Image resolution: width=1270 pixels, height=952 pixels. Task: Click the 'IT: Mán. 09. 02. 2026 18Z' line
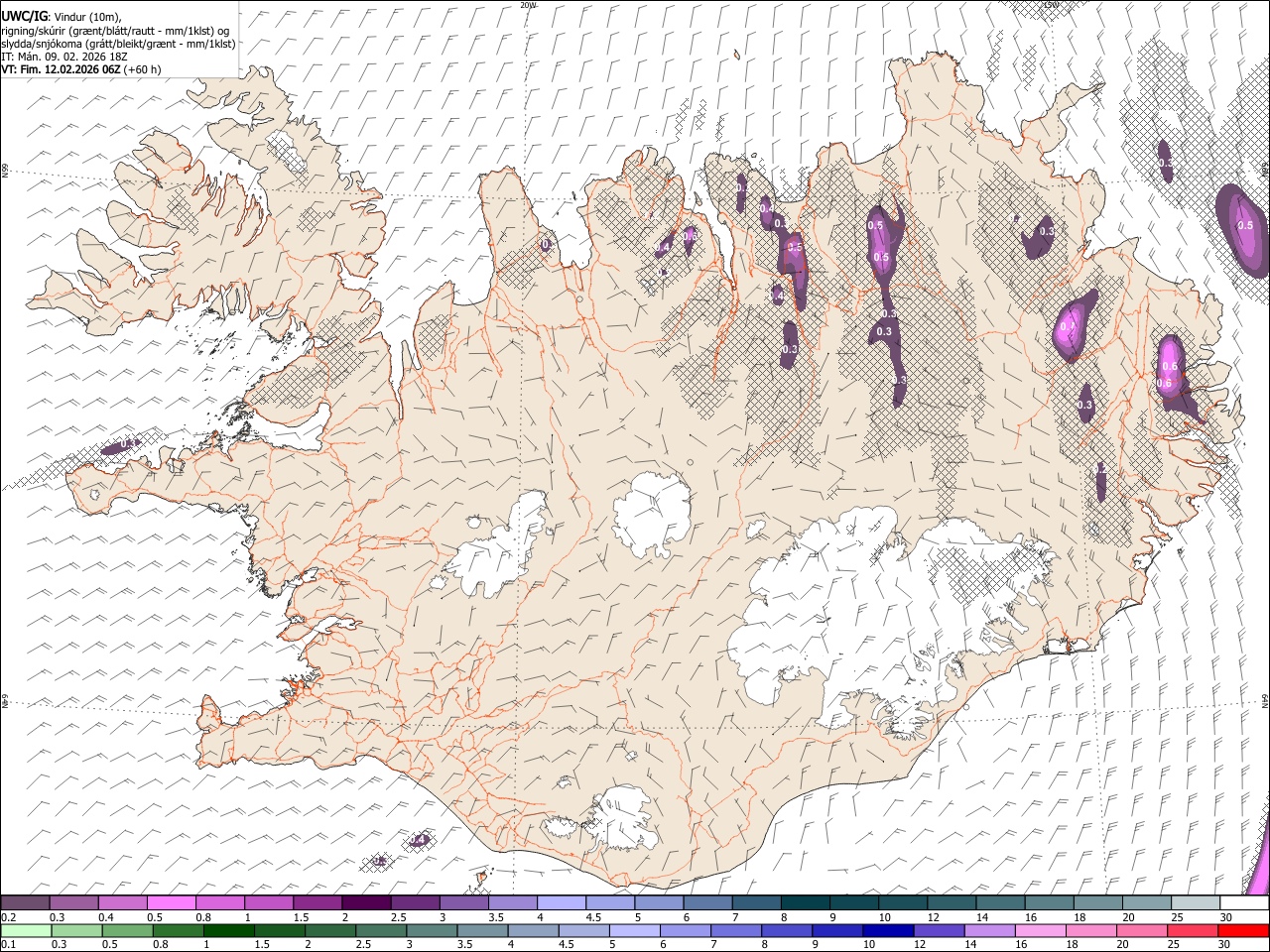click(64, 57)
